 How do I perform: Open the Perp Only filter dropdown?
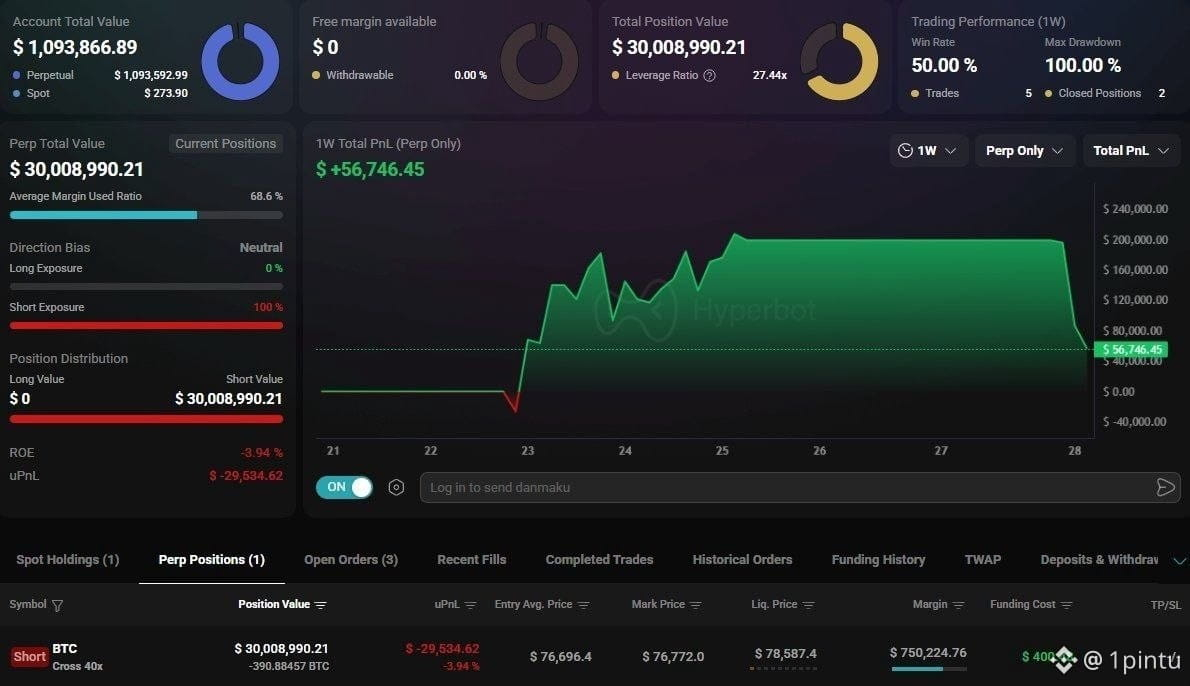(1025, 150)
